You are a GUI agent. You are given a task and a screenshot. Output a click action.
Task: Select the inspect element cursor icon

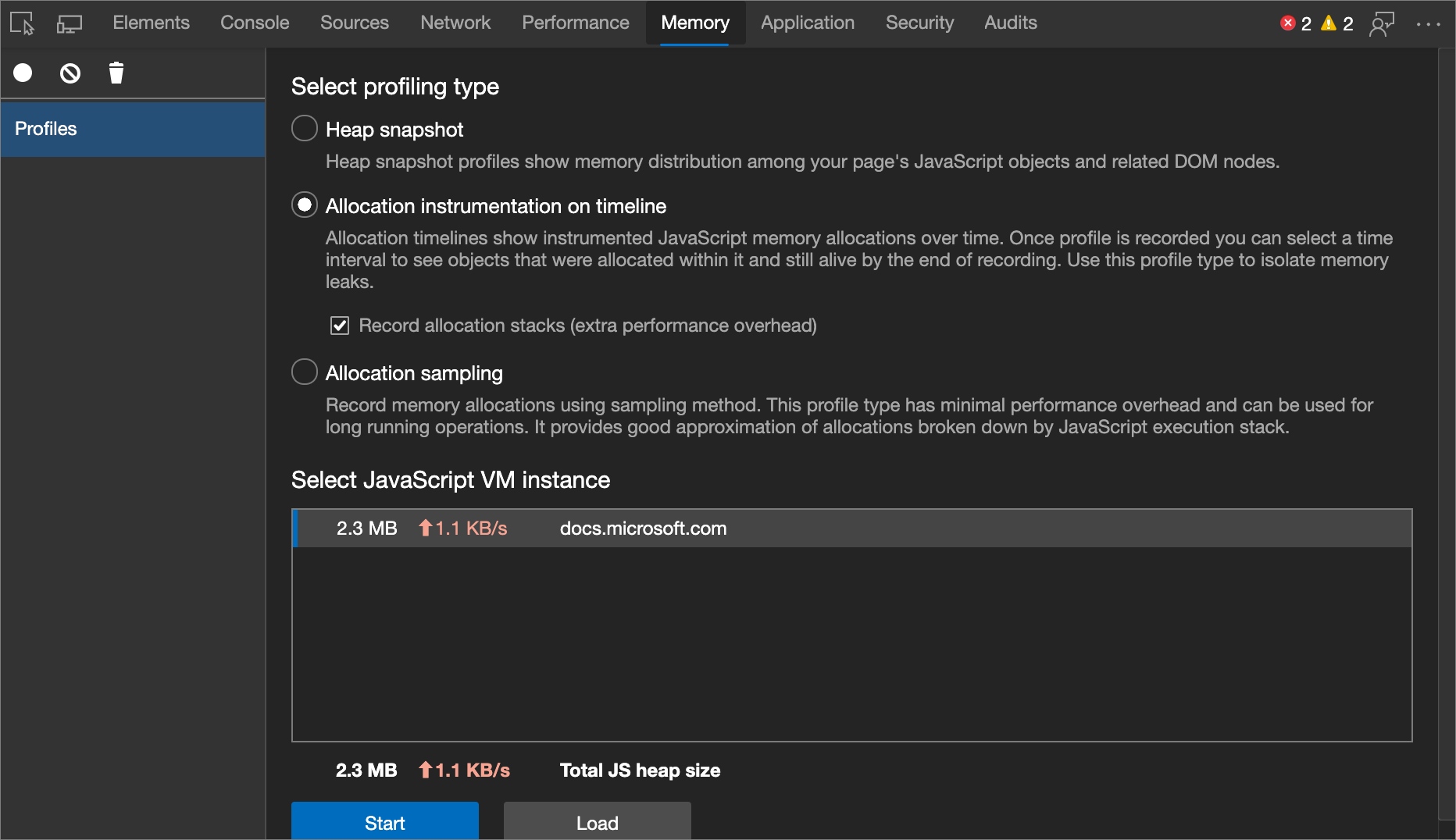tap(21, 23)
